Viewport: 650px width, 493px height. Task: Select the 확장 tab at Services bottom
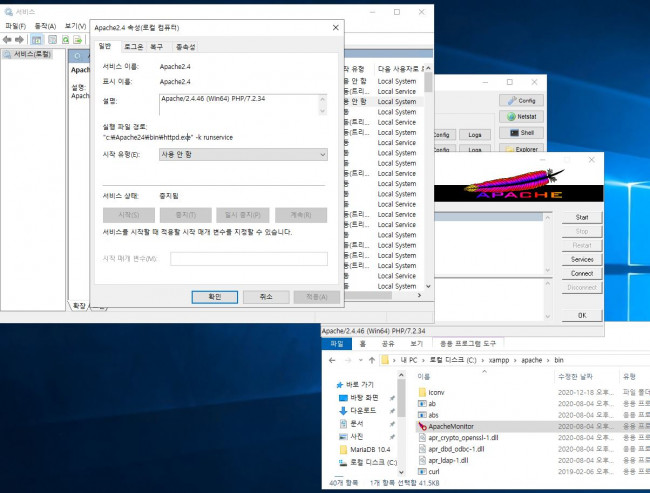click(79, 306)
